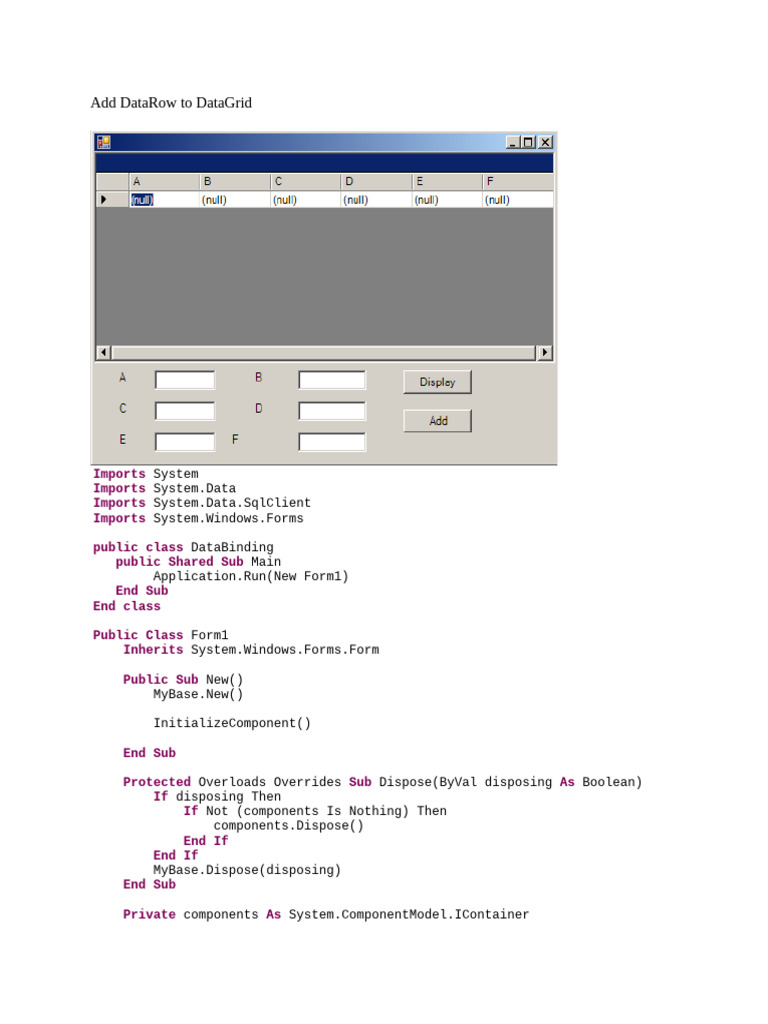Click the horizontal scrollbar track of DataGrid
The width and height of the screenshot is (768, 1024).
click(324, 353)
